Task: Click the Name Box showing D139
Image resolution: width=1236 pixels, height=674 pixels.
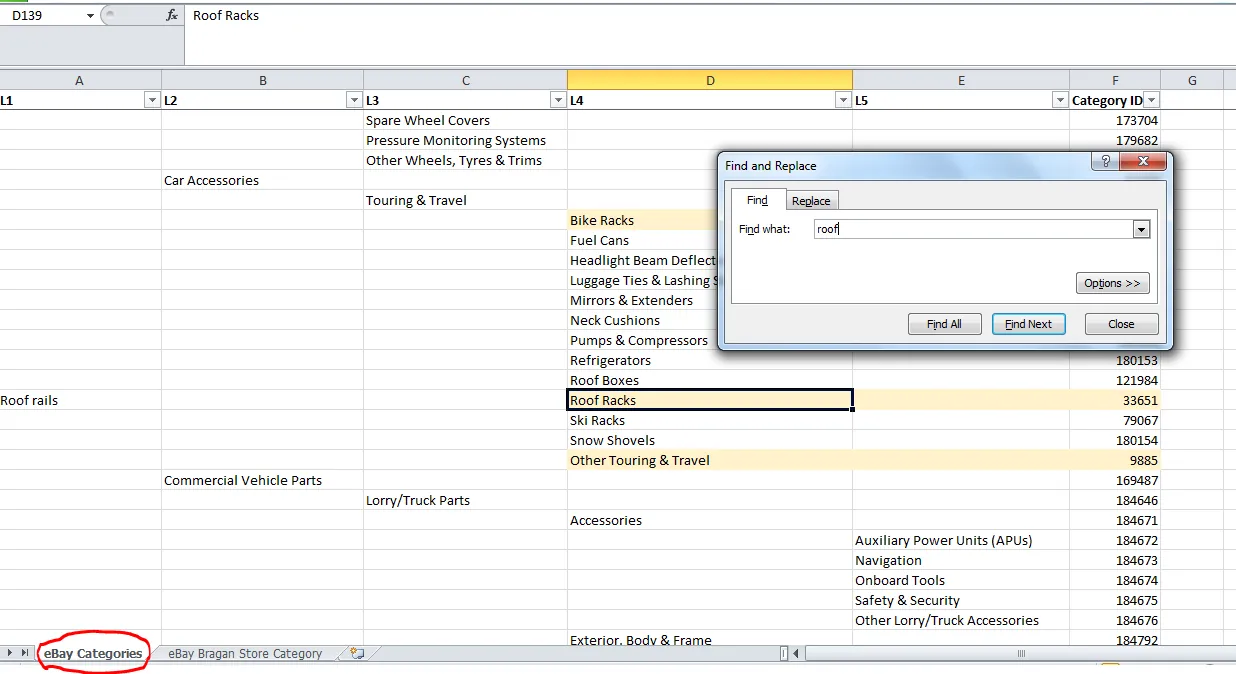Action: pyautogui.click(x=42, y=16)
